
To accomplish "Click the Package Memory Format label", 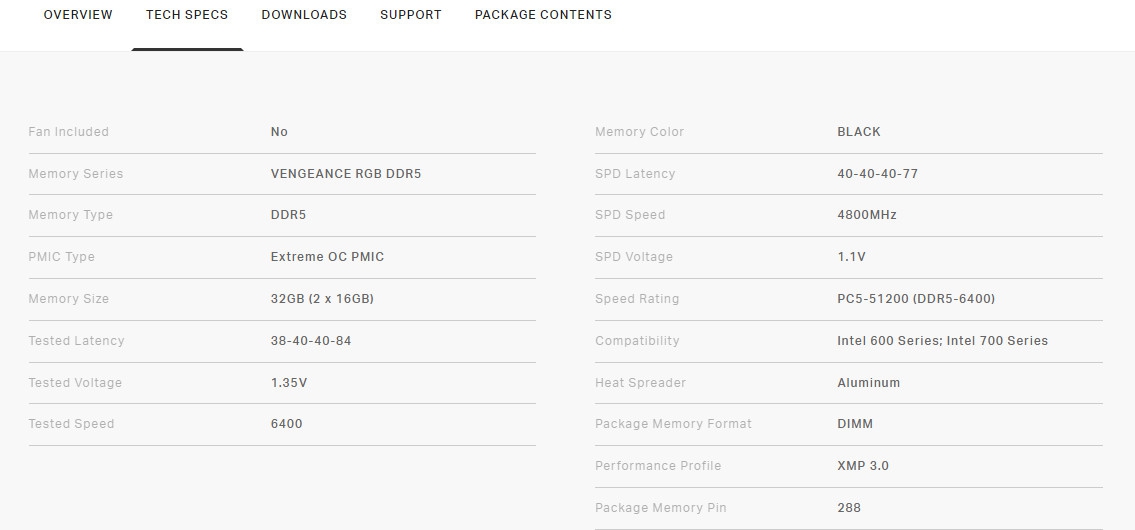I will [x=673, y=424].
